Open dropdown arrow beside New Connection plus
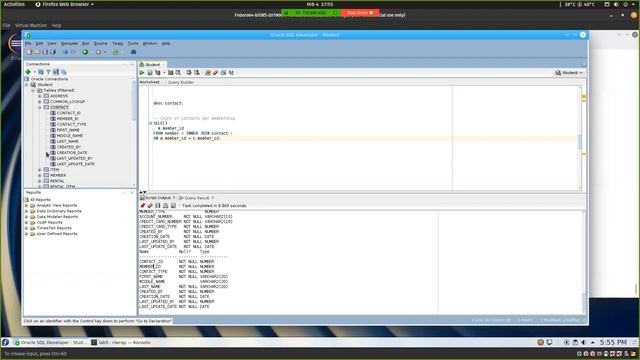This screenshot has width=640, height=360. coord(35,72)
